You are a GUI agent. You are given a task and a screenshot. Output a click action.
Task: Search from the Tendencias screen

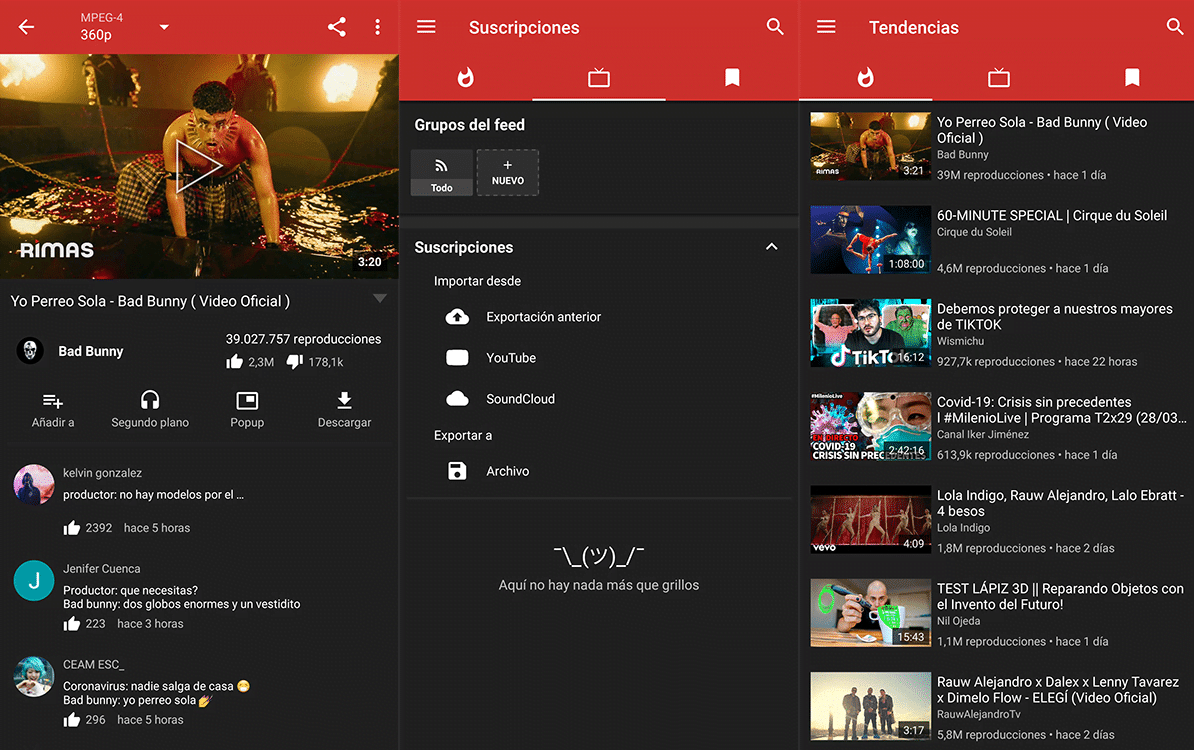[x=1175, y=27]
